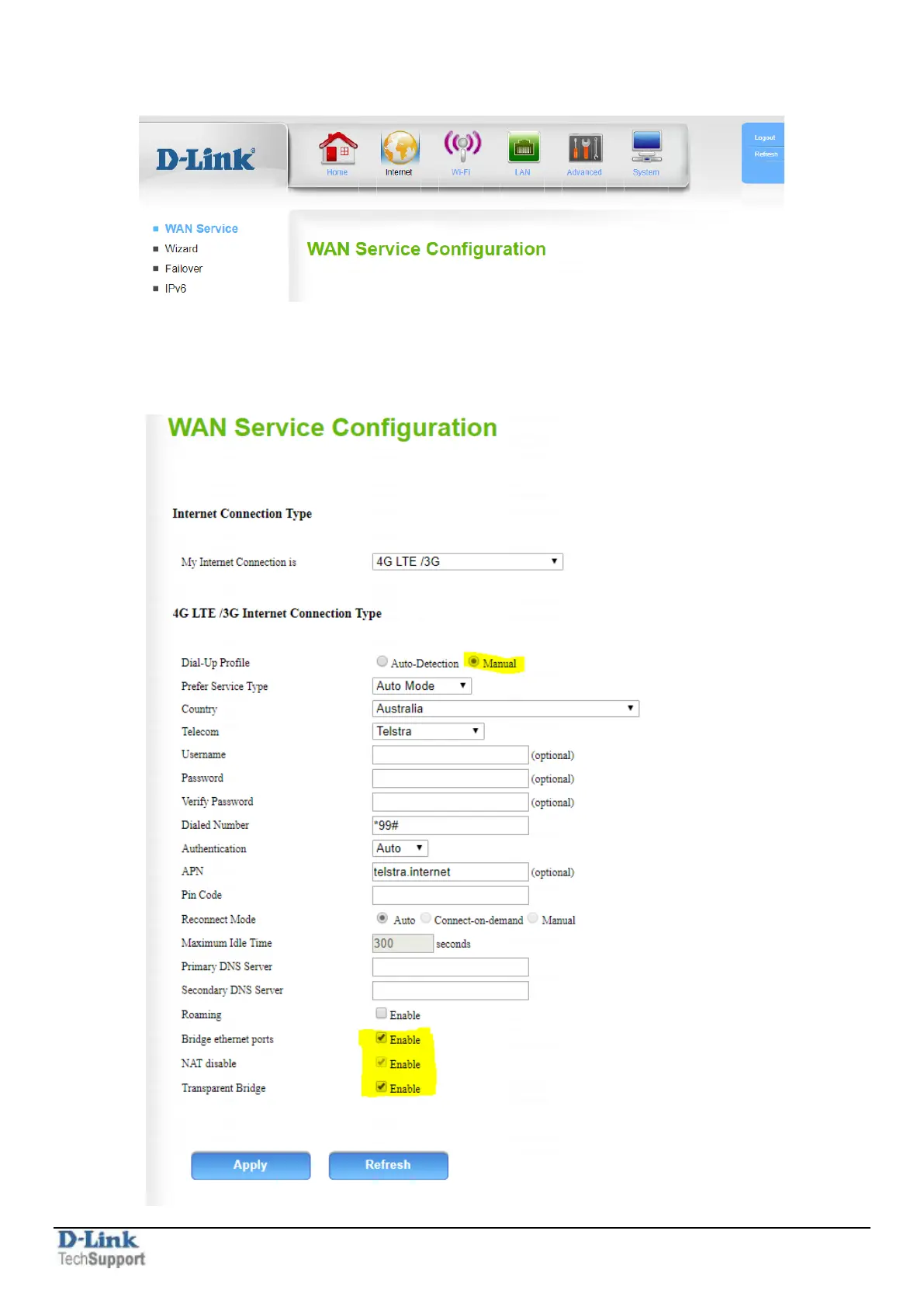Click the Secondary DNS Server field
Screen dimensions: 924x1307
tap(451, 990)
